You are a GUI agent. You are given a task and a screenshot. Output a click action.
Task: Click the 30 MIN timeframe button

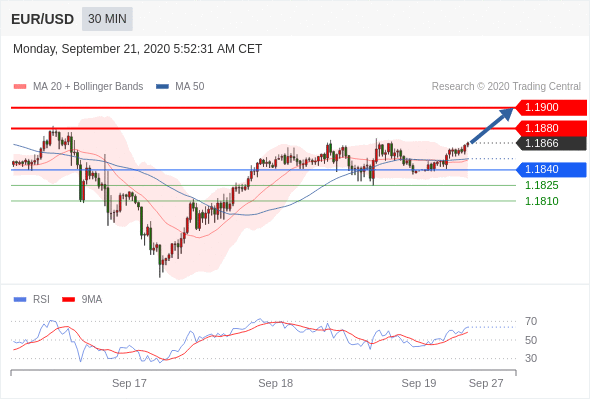[x=107, y=19]
